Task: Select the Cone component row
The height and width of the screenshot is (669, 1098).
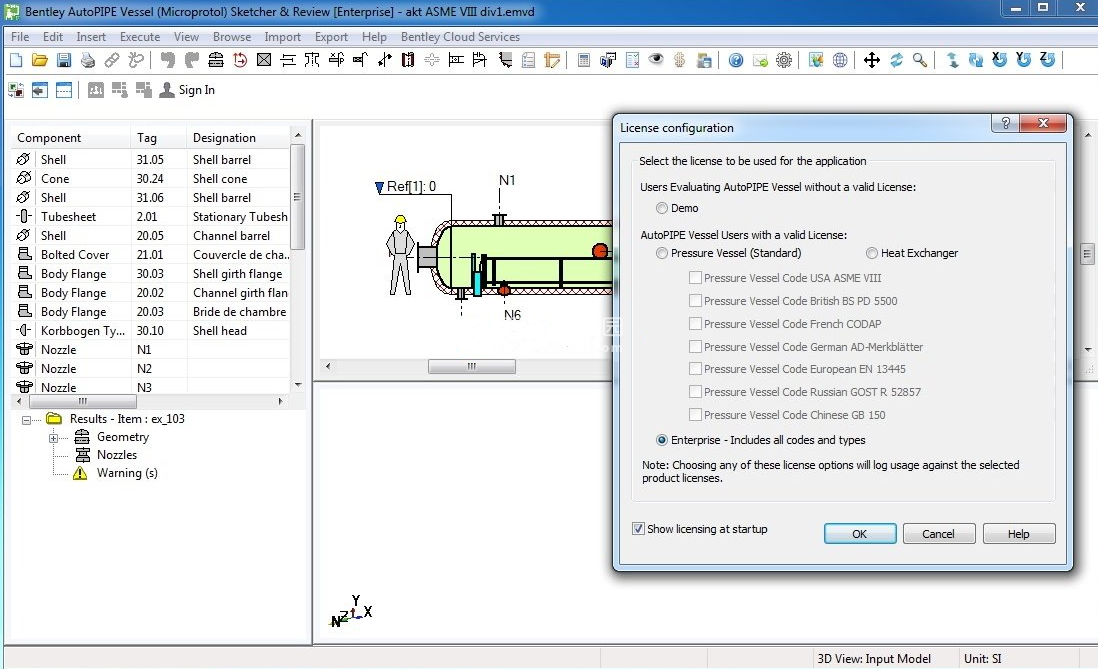Action: point(151,179)
